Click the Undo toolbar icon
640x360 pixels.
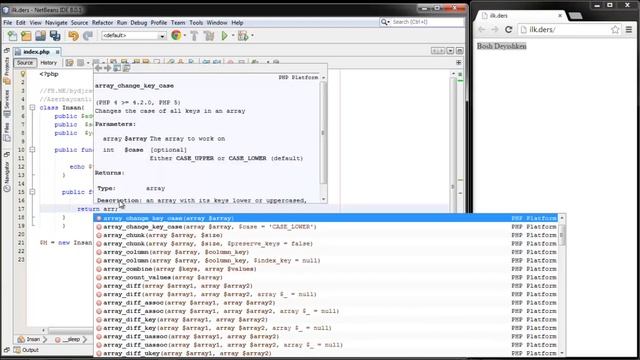[73, 36]
